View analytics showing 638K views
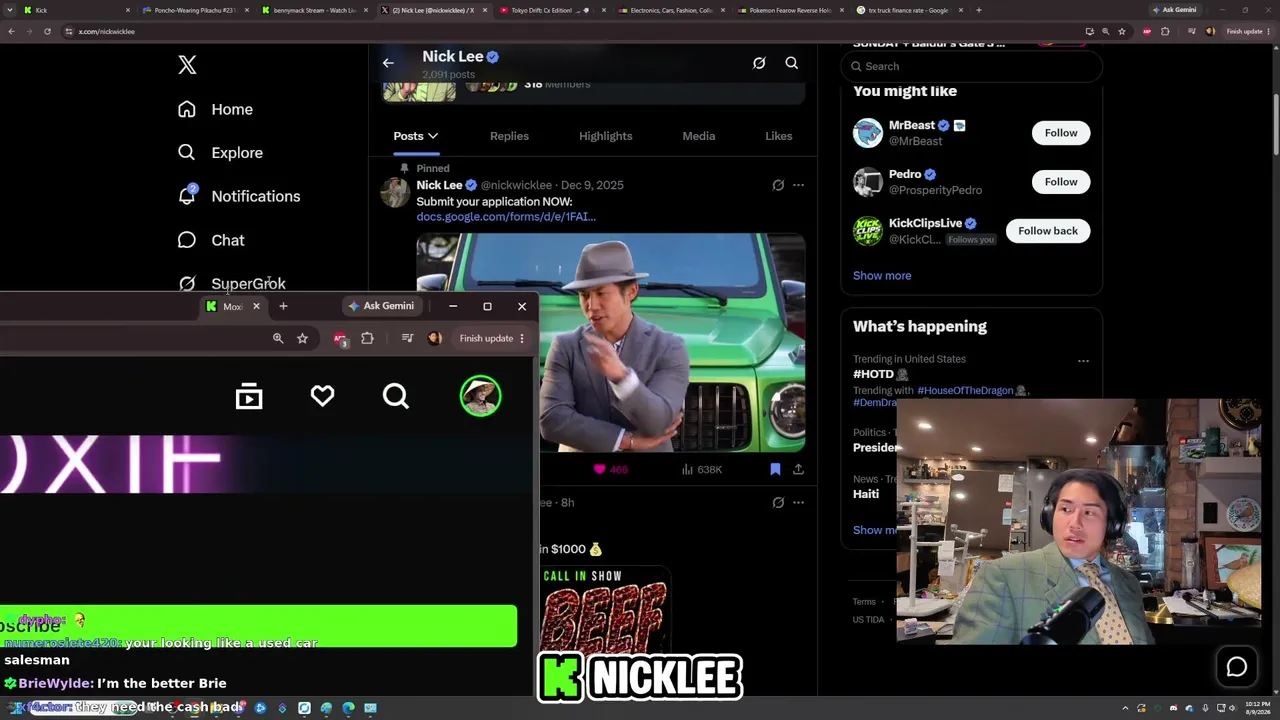Viewport: 1280px width, 720px height. [702, 469]
